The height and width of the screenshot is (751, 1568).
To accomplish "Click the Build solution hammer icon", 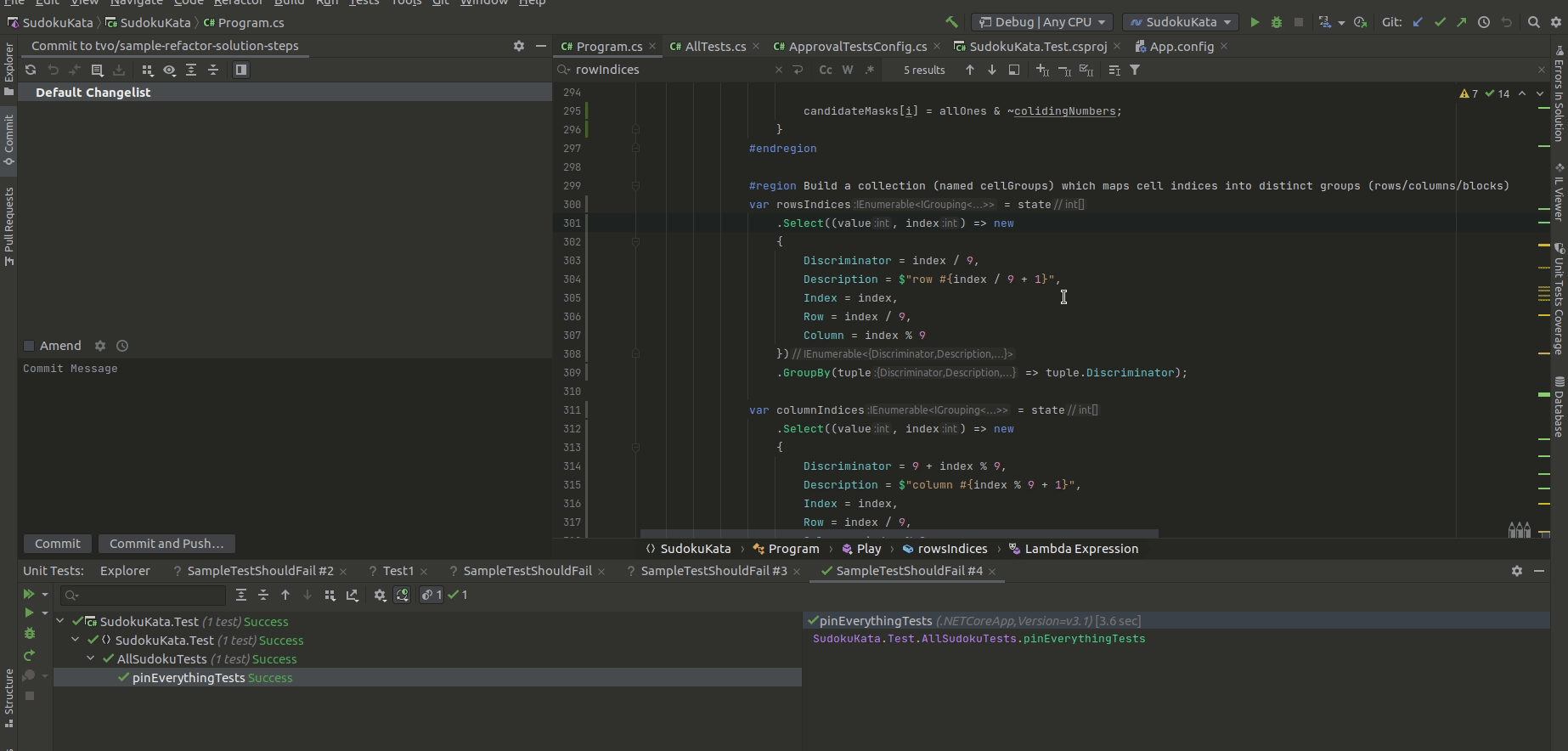I will click(x=951, y=22).
